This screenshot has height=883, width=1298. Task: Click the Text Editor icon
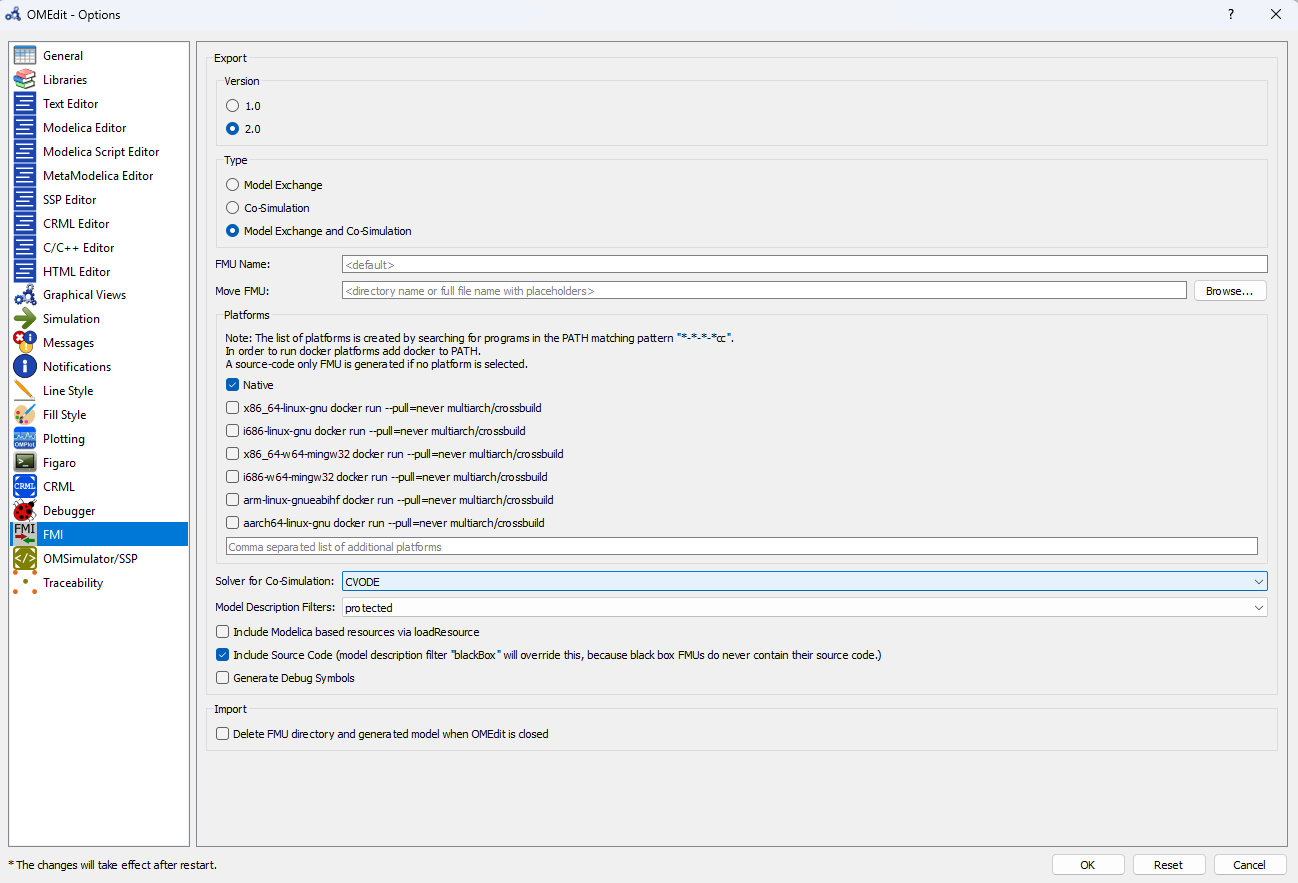tap(25, 104)
